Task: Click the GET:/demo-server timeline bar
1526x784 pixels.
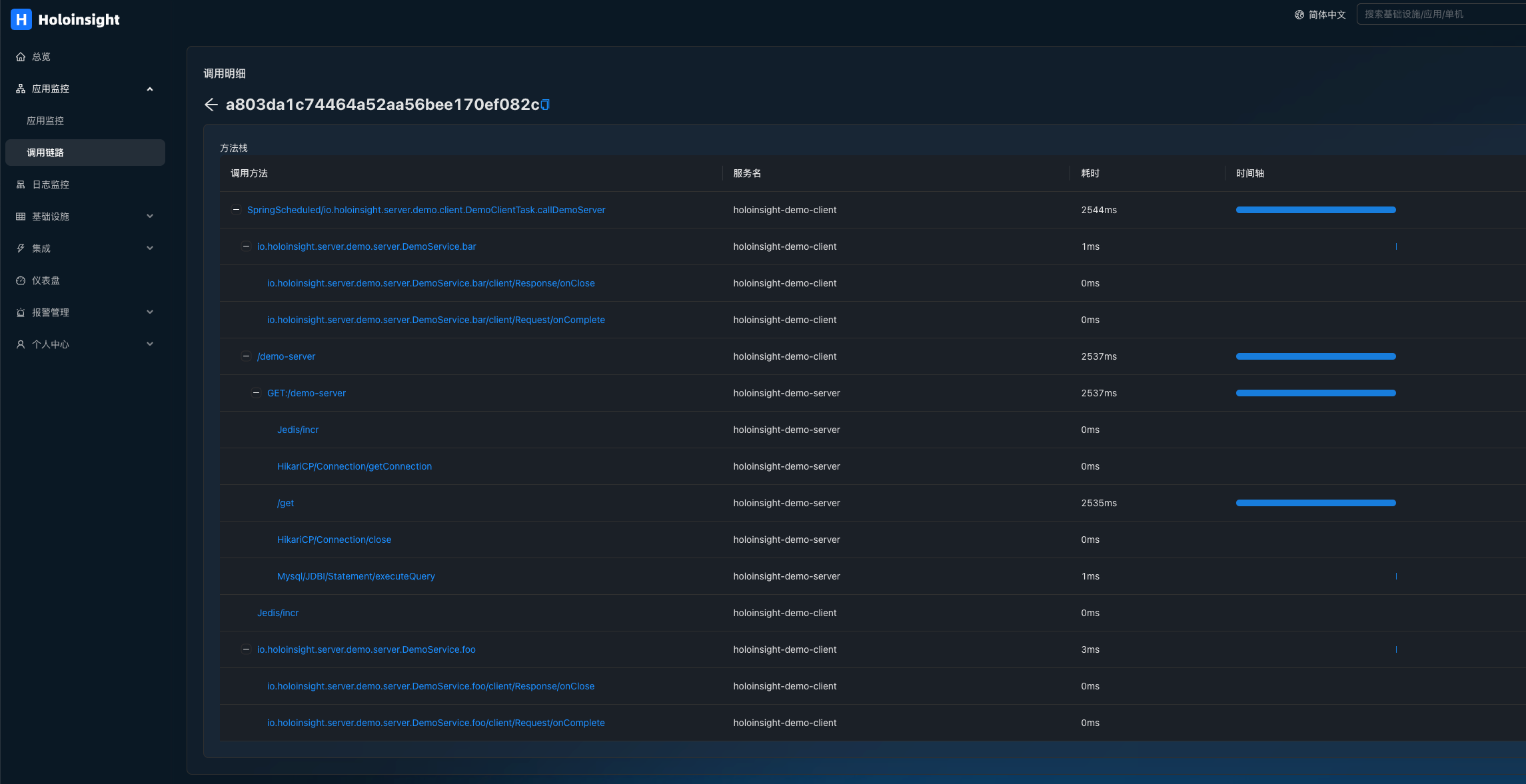Action: [1316, 393]
